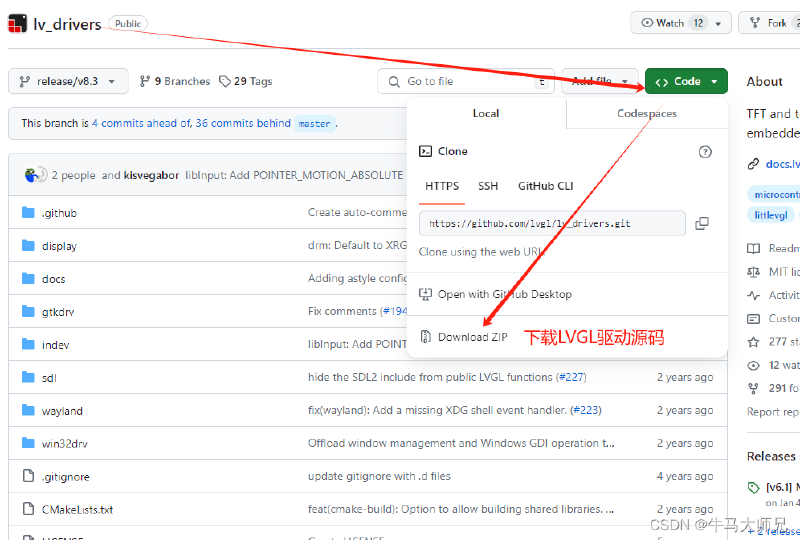Screen dimensions: 800x540
Task: Open the 4 commits ahead of link
Action: tap(141, 123)
